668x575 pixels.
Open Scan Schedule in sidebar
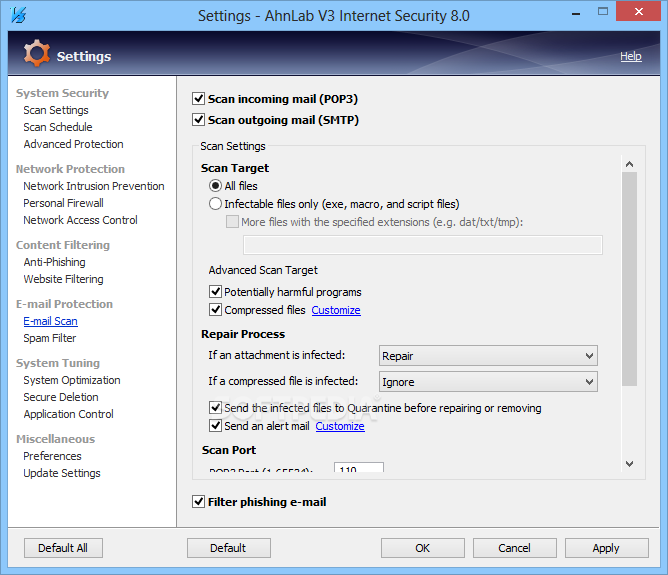(58, 127)
